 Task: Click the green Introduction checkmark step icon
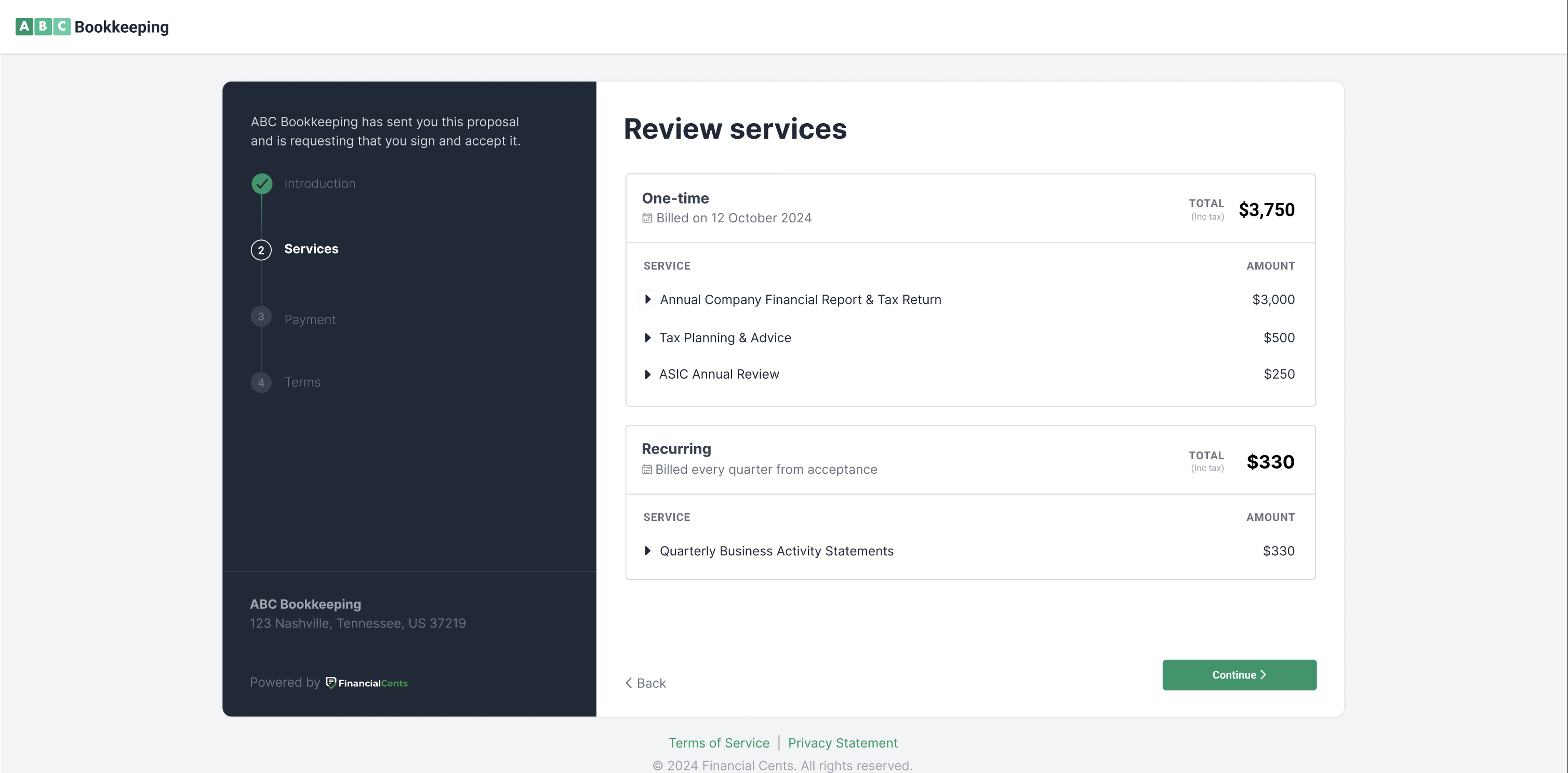tap(262, 183)
